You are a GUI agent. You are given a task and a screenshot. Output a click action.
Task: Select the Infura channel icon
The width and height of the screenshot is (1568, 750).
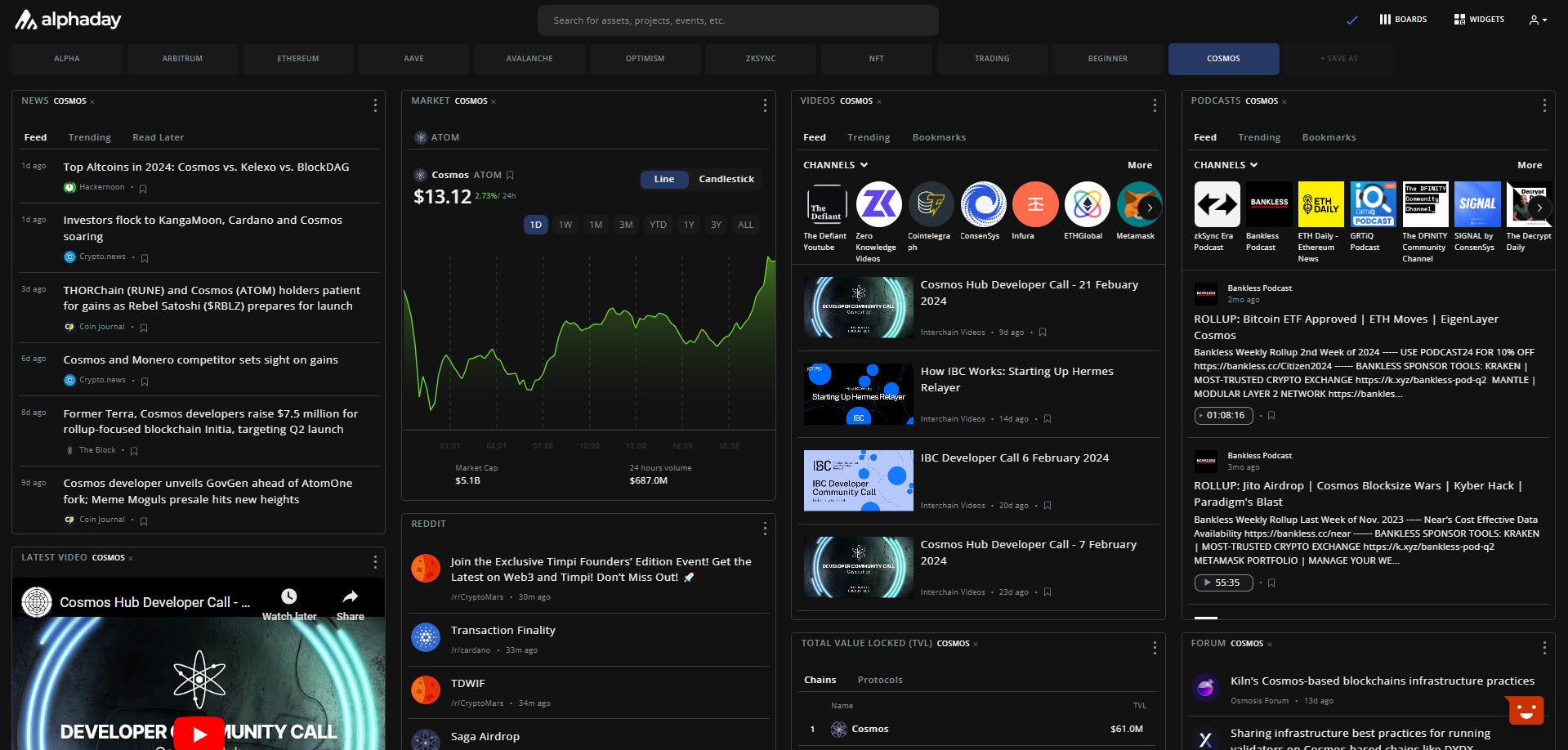click(x=1035, y=204)
